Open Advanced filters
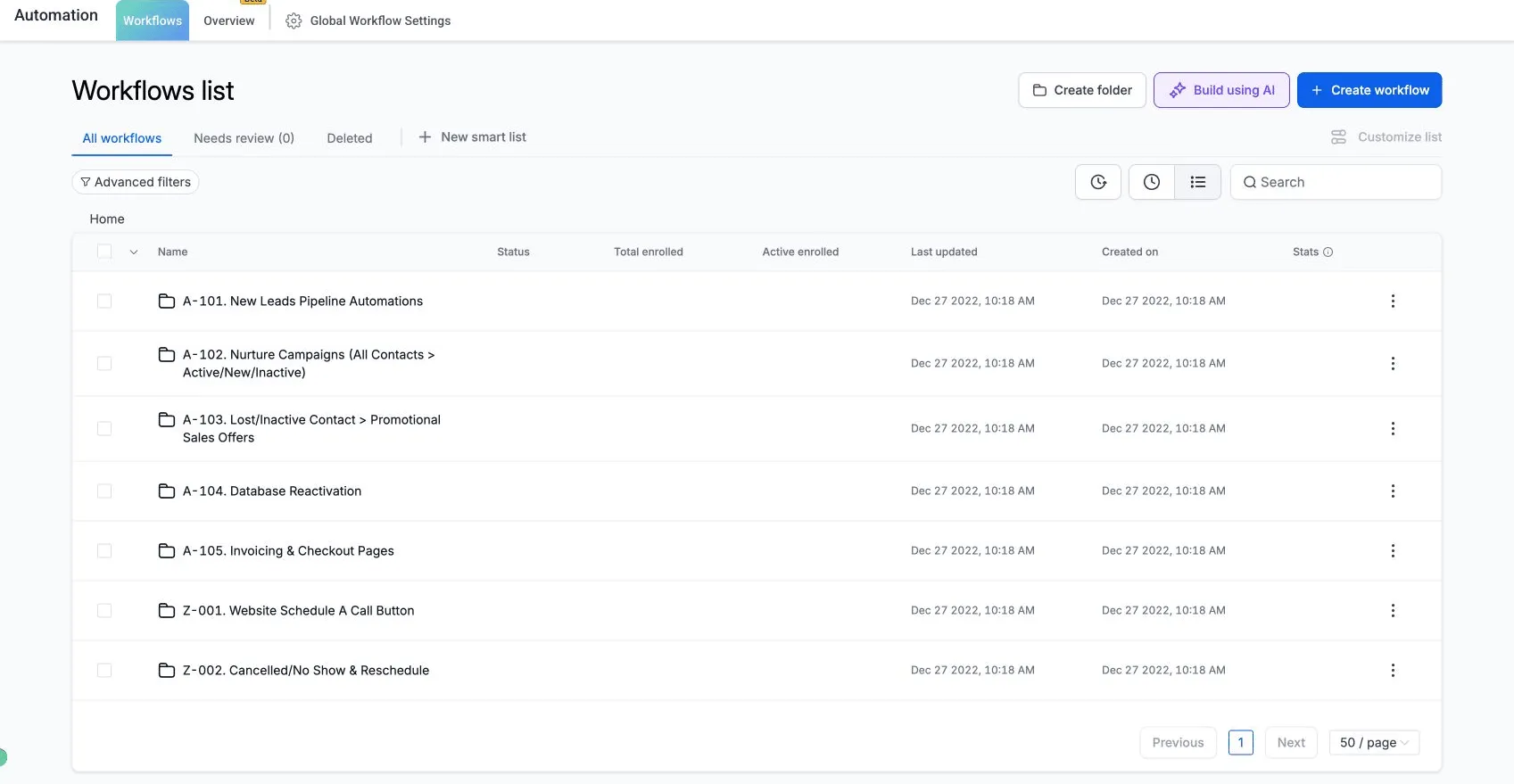Viewport: 1514px width, 784px height. 136,182
